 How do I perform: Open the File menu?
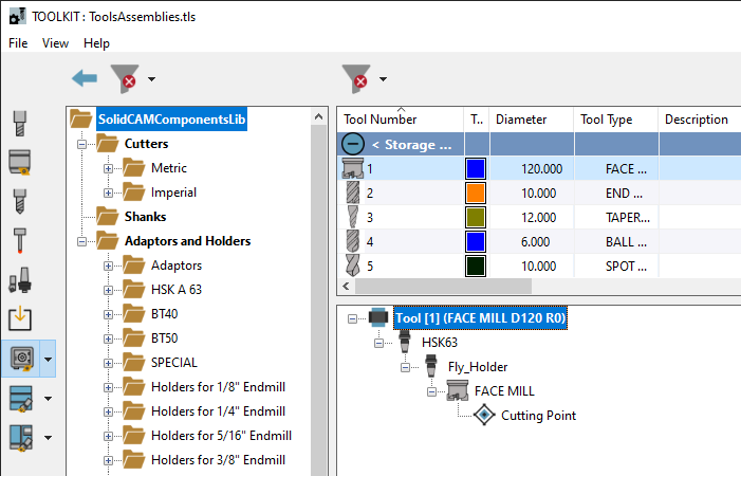18,43
